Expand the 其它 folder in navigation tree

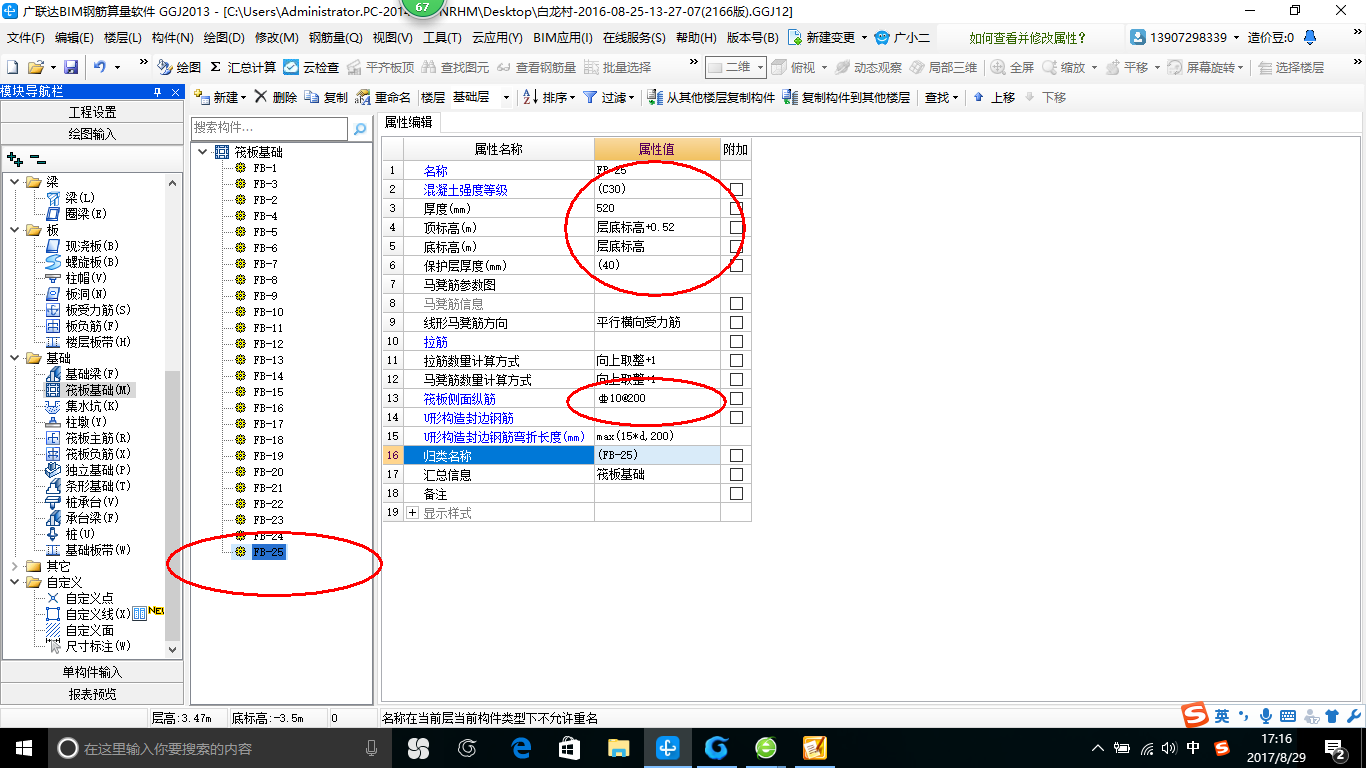pos(15,566)
